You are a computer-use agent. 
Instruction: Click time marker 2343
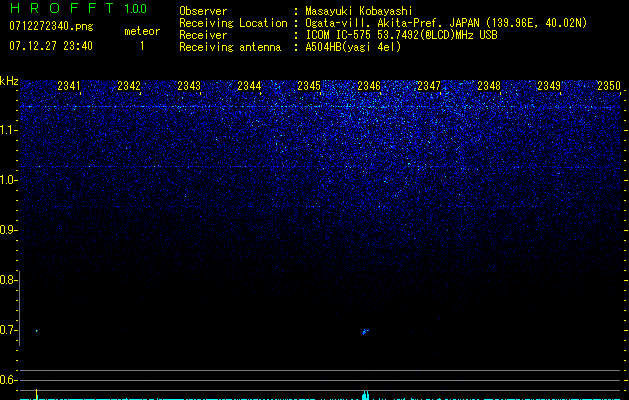(x=189, y=86)
